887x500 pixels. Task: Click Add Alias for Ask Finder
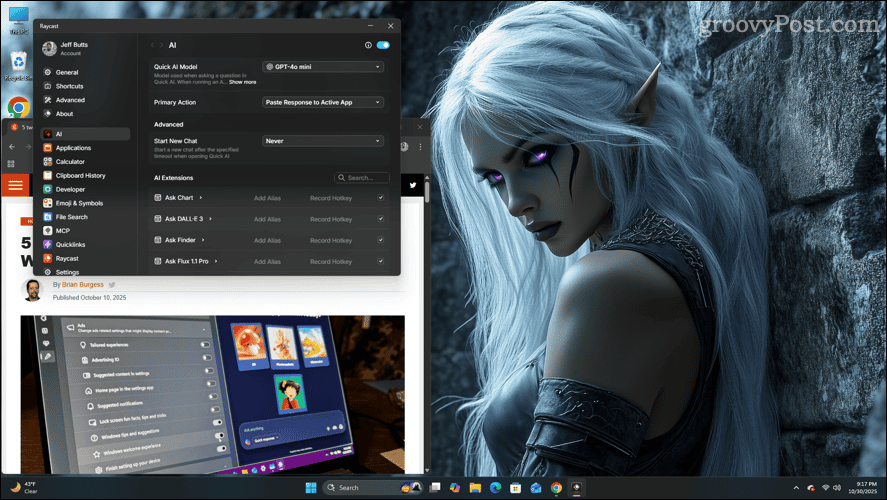pyautogui.click(x=267, y=240)
